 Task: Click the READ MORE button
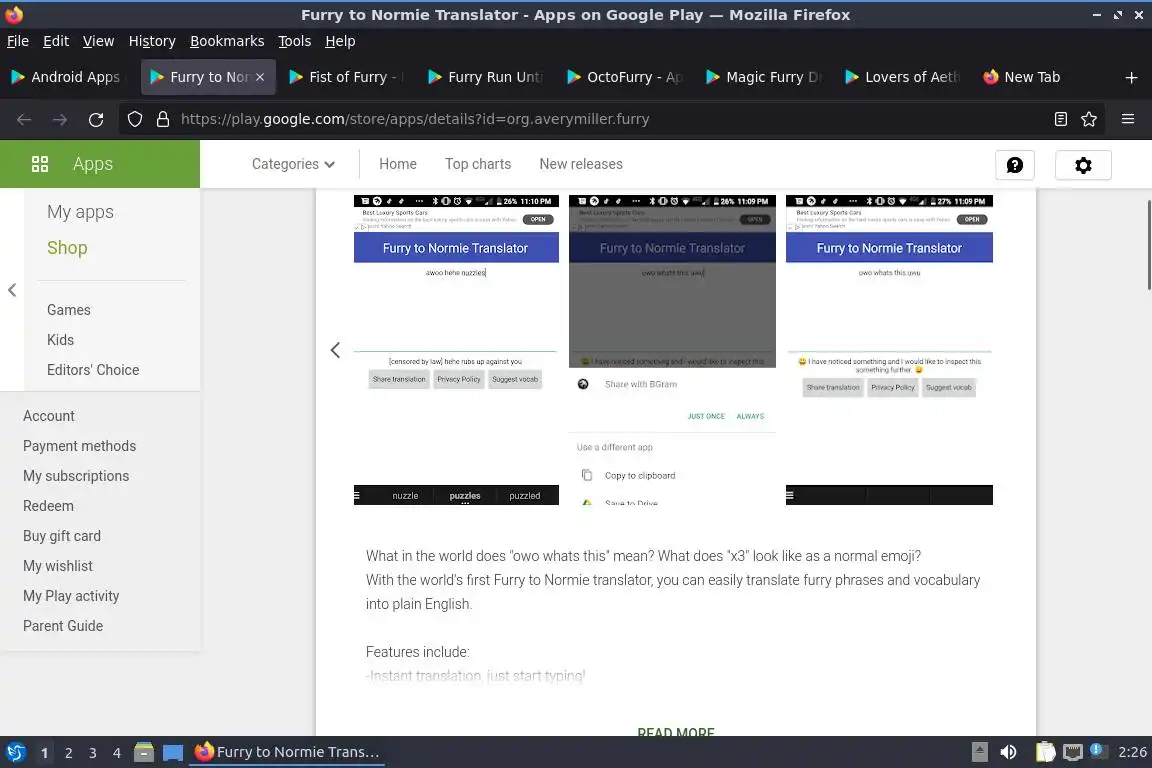[x=676, y=732]
